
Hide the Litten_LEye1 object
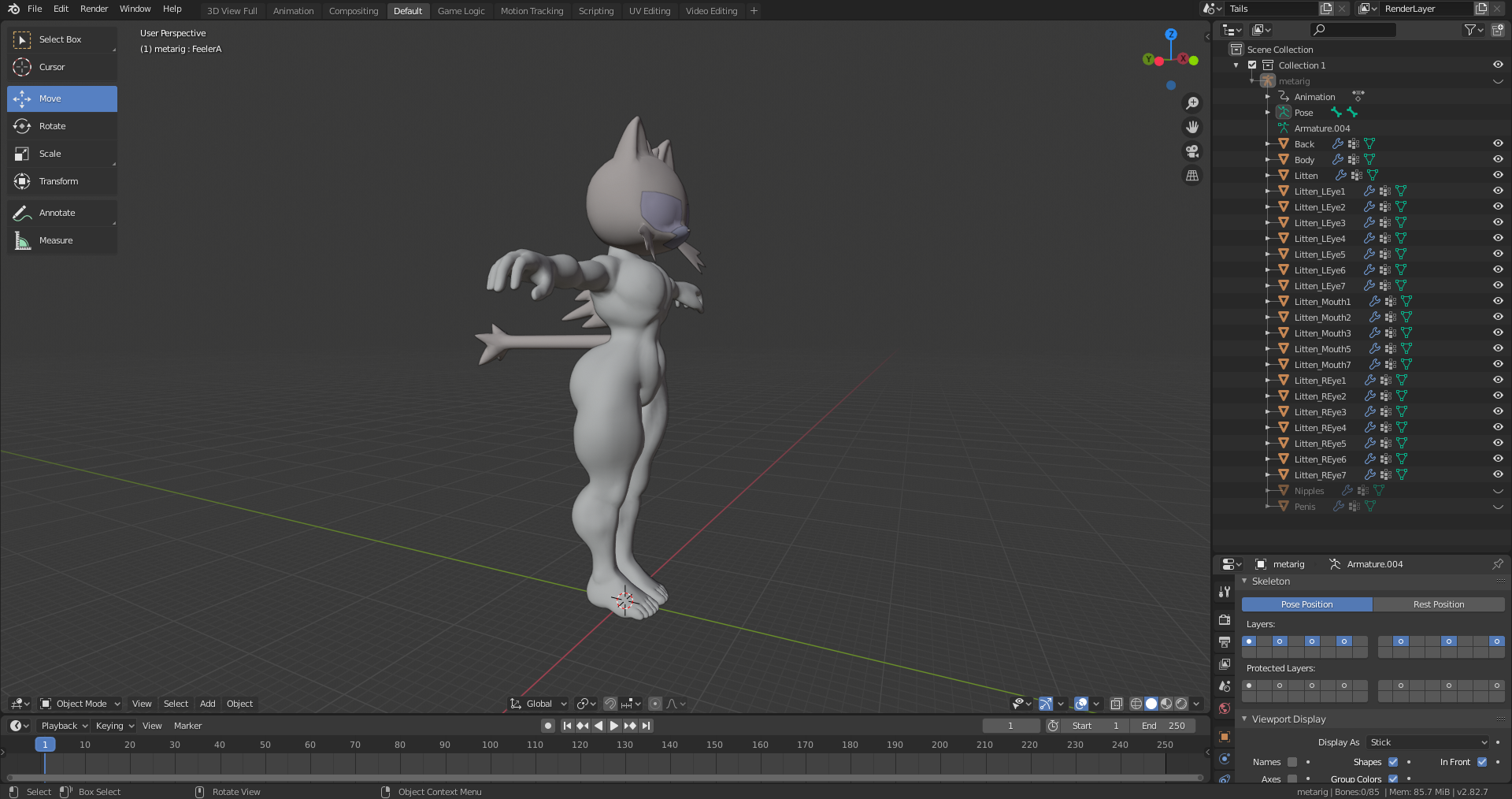coord(1498,191)
